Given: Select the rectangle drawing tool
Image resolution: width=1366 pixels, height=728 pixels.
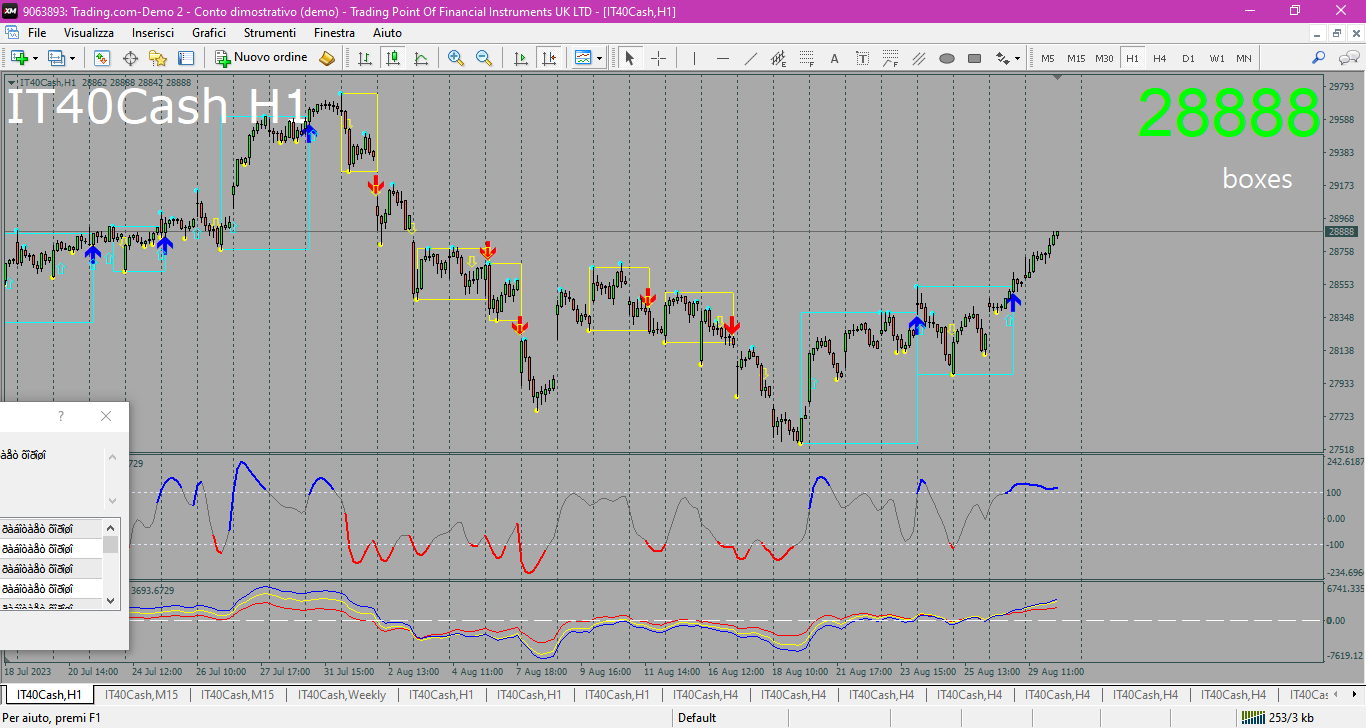Looking at the screenshot, I should (975, 58).
